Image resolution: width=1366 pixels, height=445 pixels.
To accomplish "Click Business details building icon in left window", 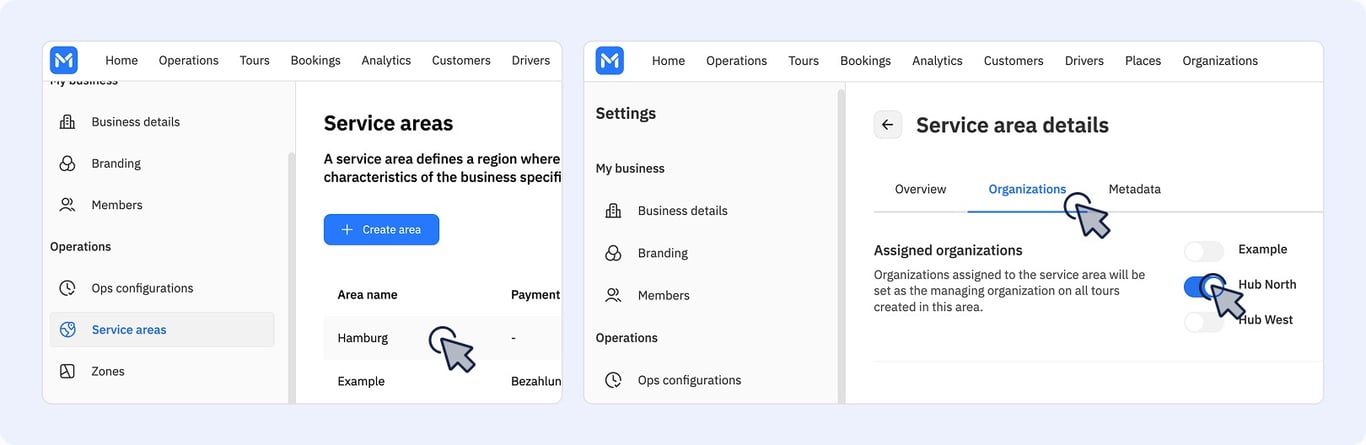I will (67, 122).
